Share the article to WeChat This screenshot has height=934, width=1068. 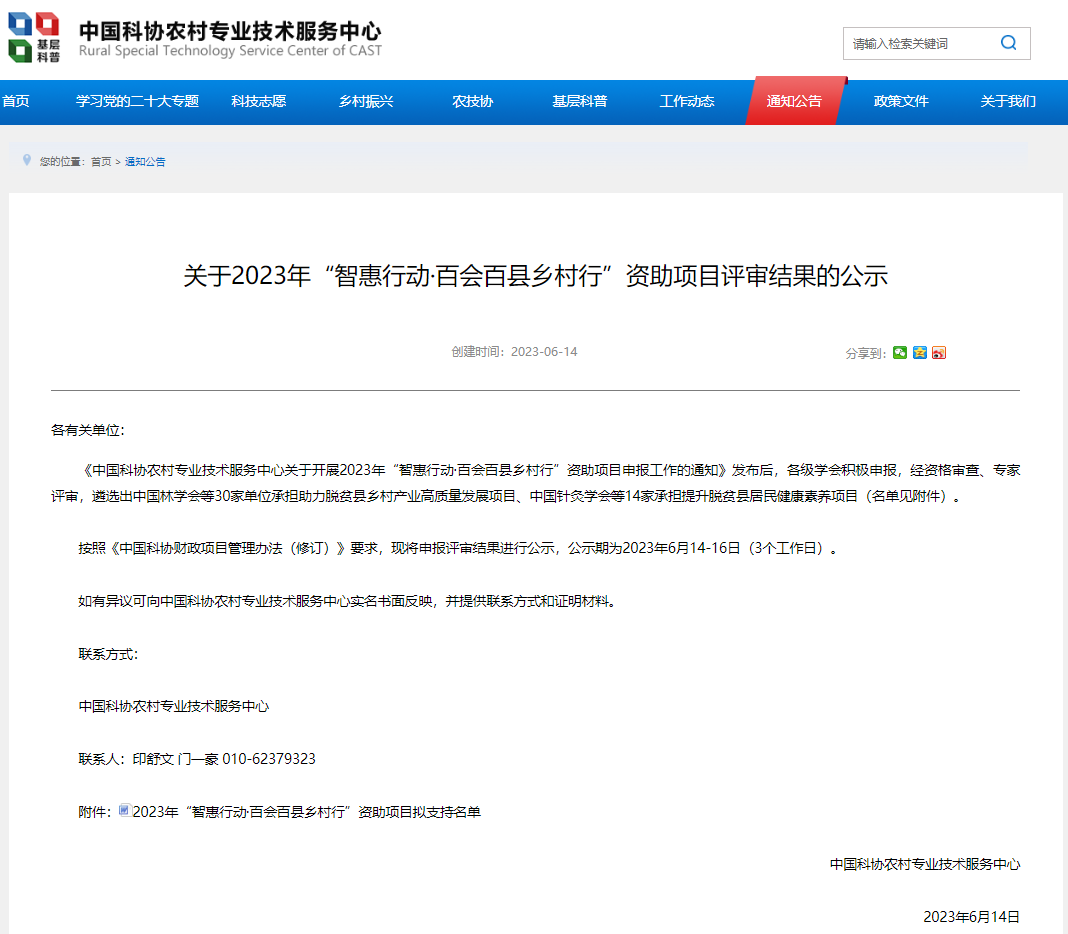click(x=900, y=353)
